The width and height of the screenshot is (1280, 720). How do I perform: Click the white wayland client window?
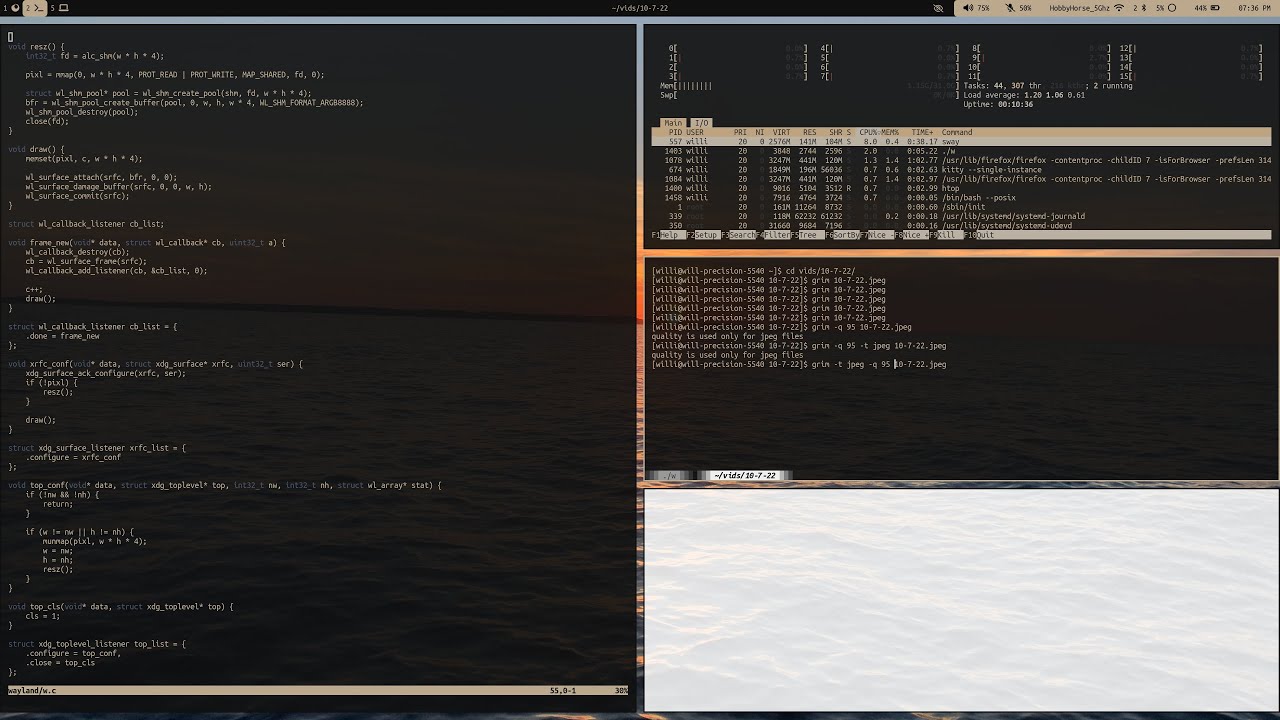point(961,600)
